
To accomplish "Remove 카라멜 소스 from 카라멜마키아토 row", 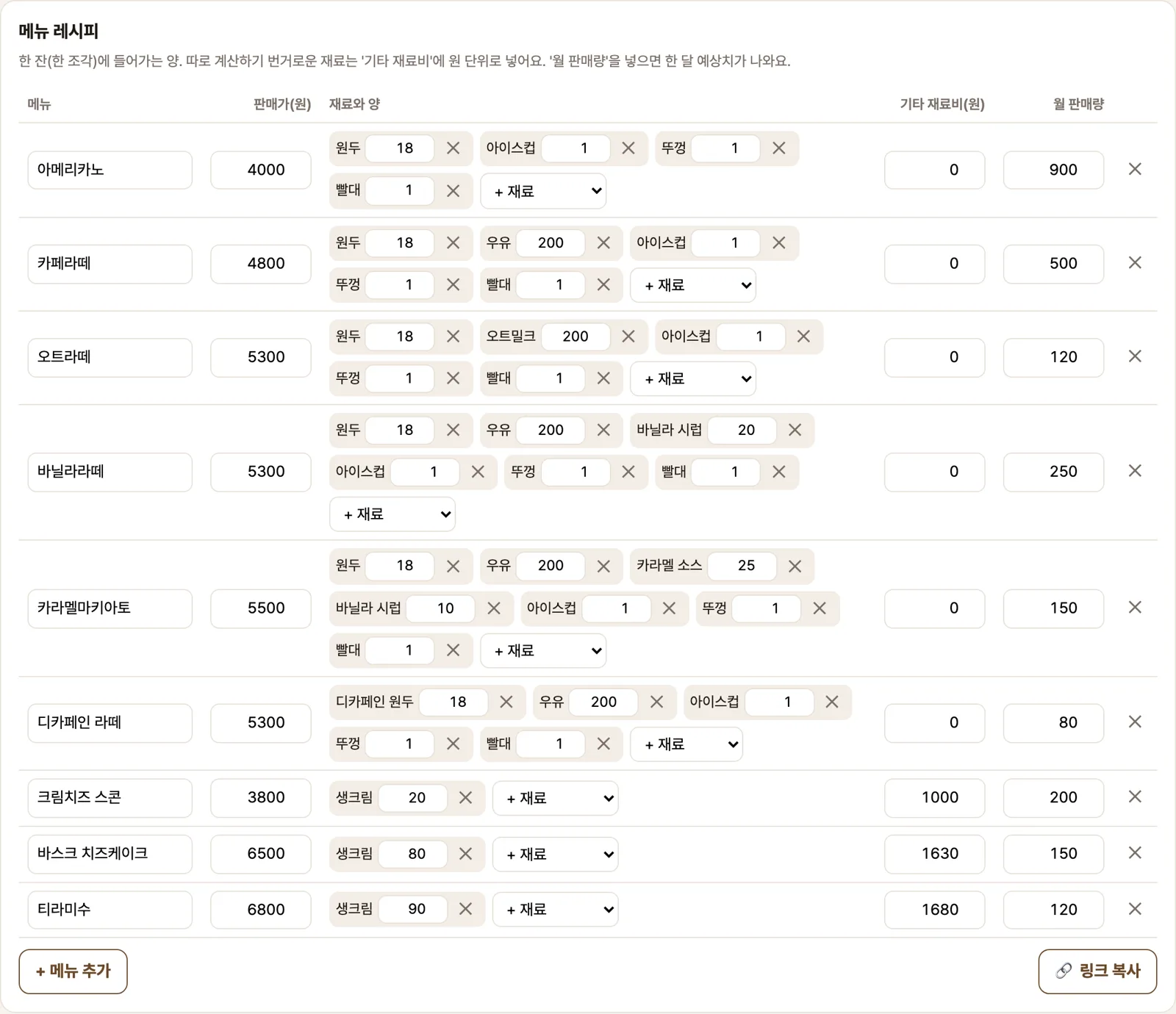I will pos(795,567).
